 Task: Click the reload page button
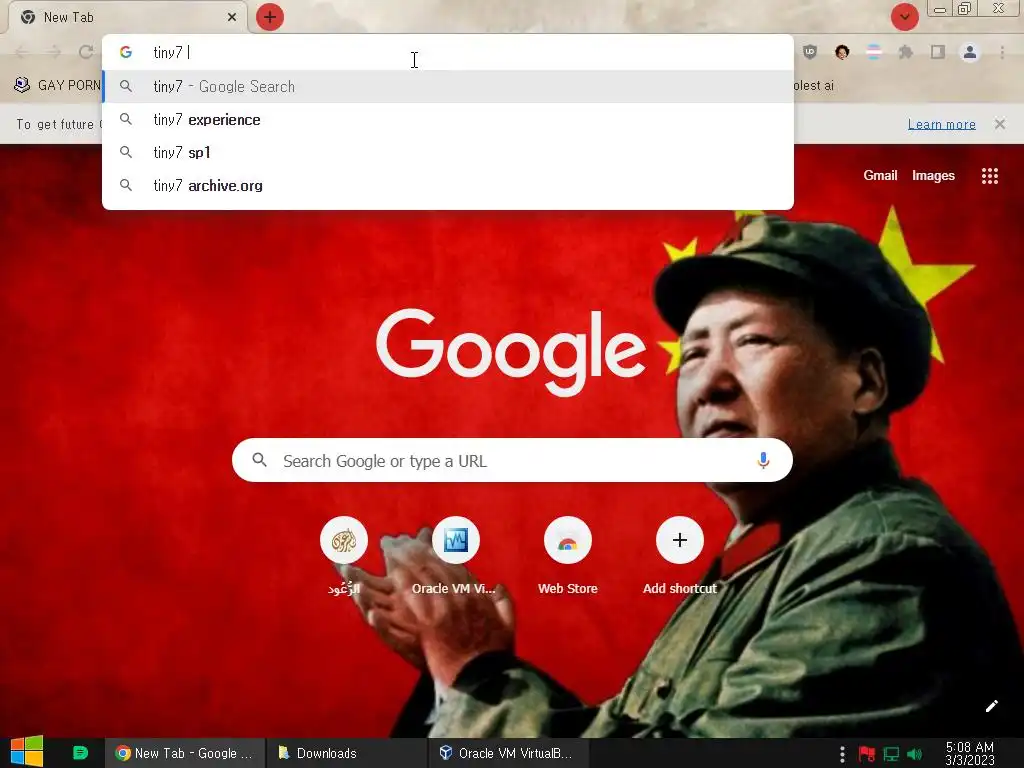click(86, 52)
